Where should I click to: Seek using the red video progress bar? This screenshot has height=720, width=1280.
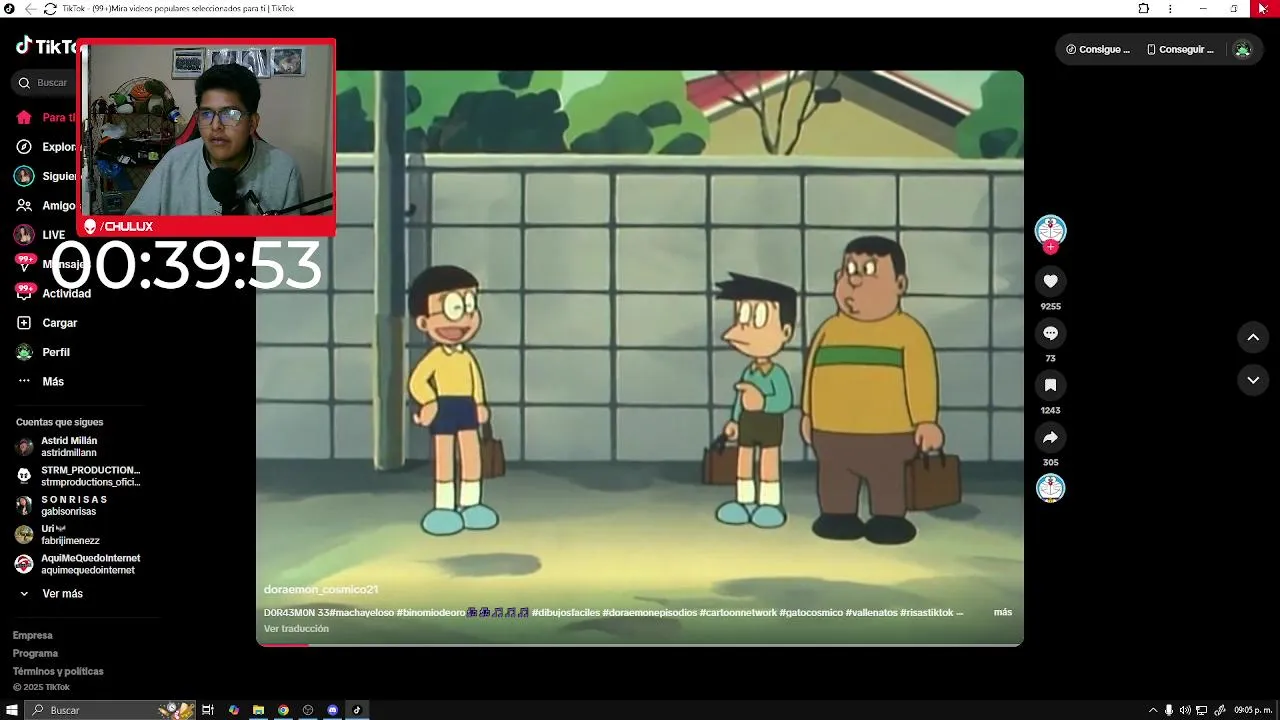point(640,644)
